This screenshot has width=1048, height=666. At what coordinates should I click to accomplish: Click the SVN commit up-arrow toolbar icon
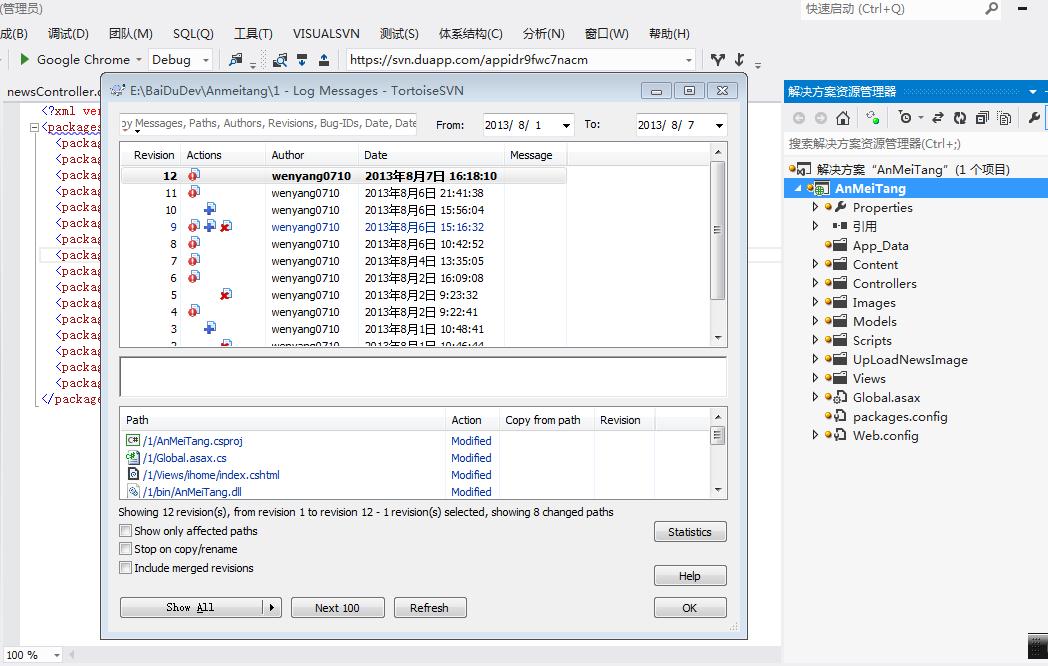(323, 60)
